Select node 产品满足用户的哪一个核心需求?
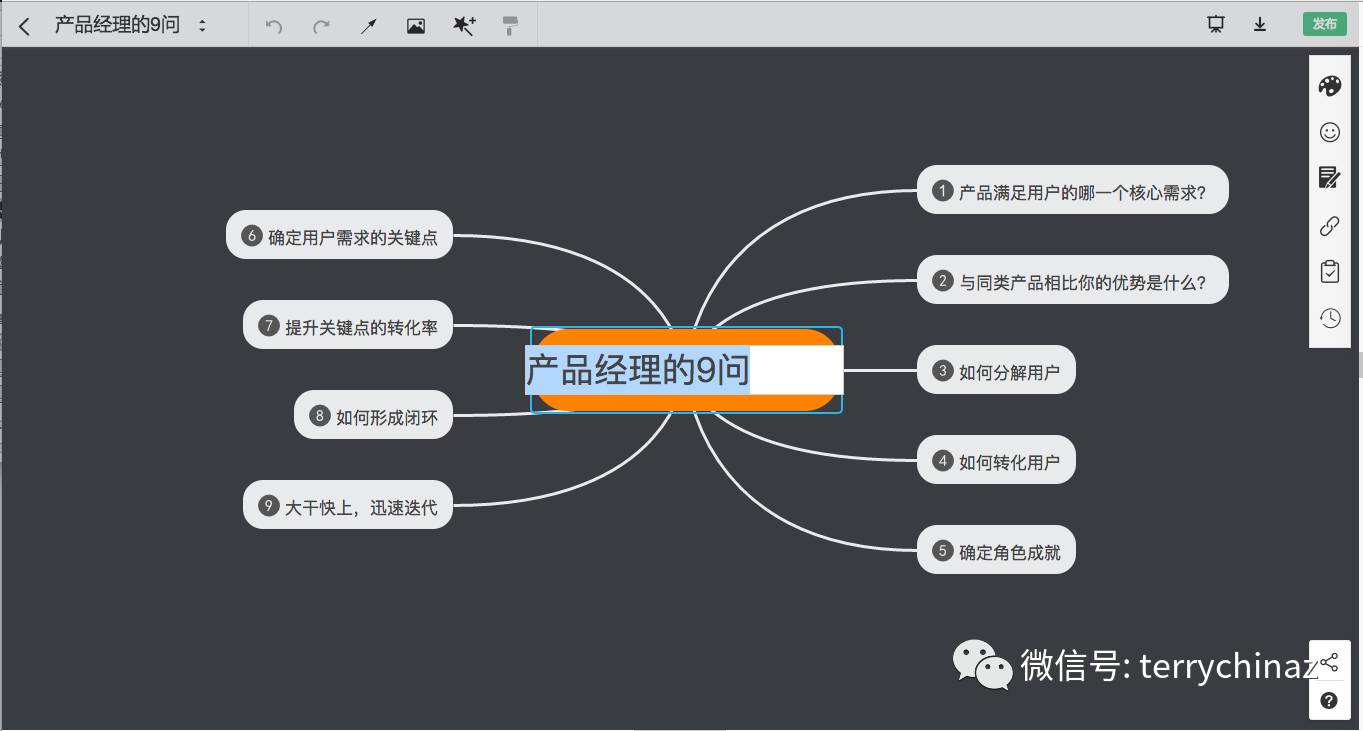 click(1072, 190)
